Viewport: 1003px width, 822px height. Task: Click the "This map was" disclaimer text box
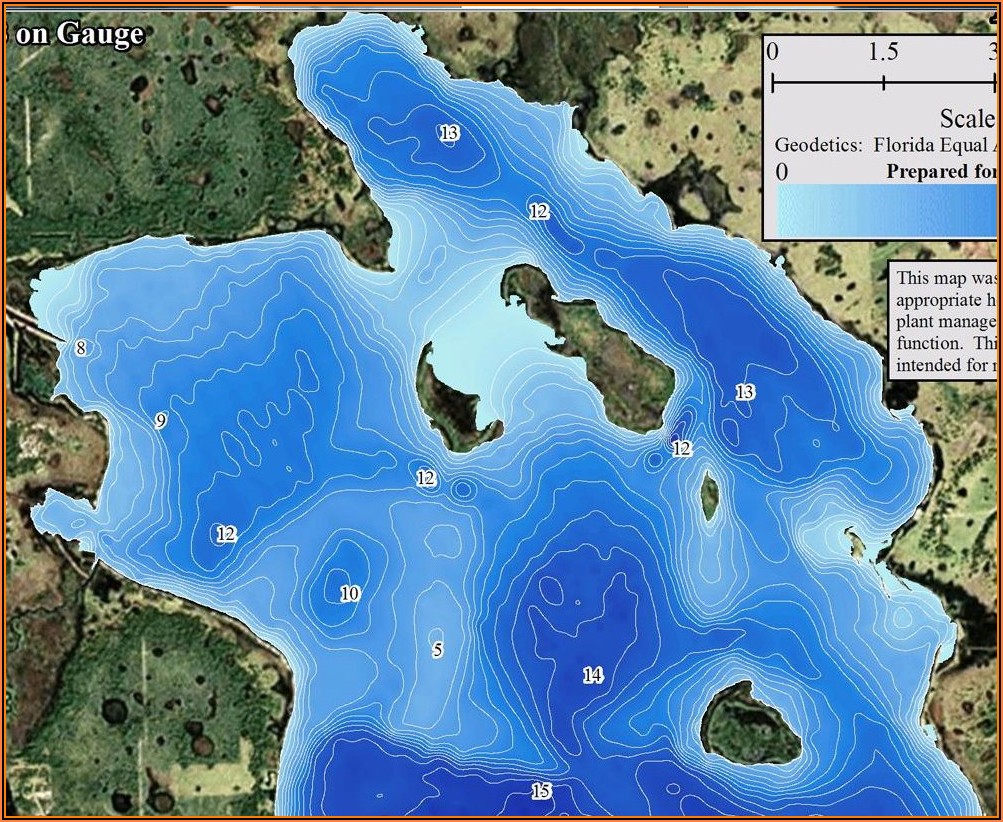(943, 320)
